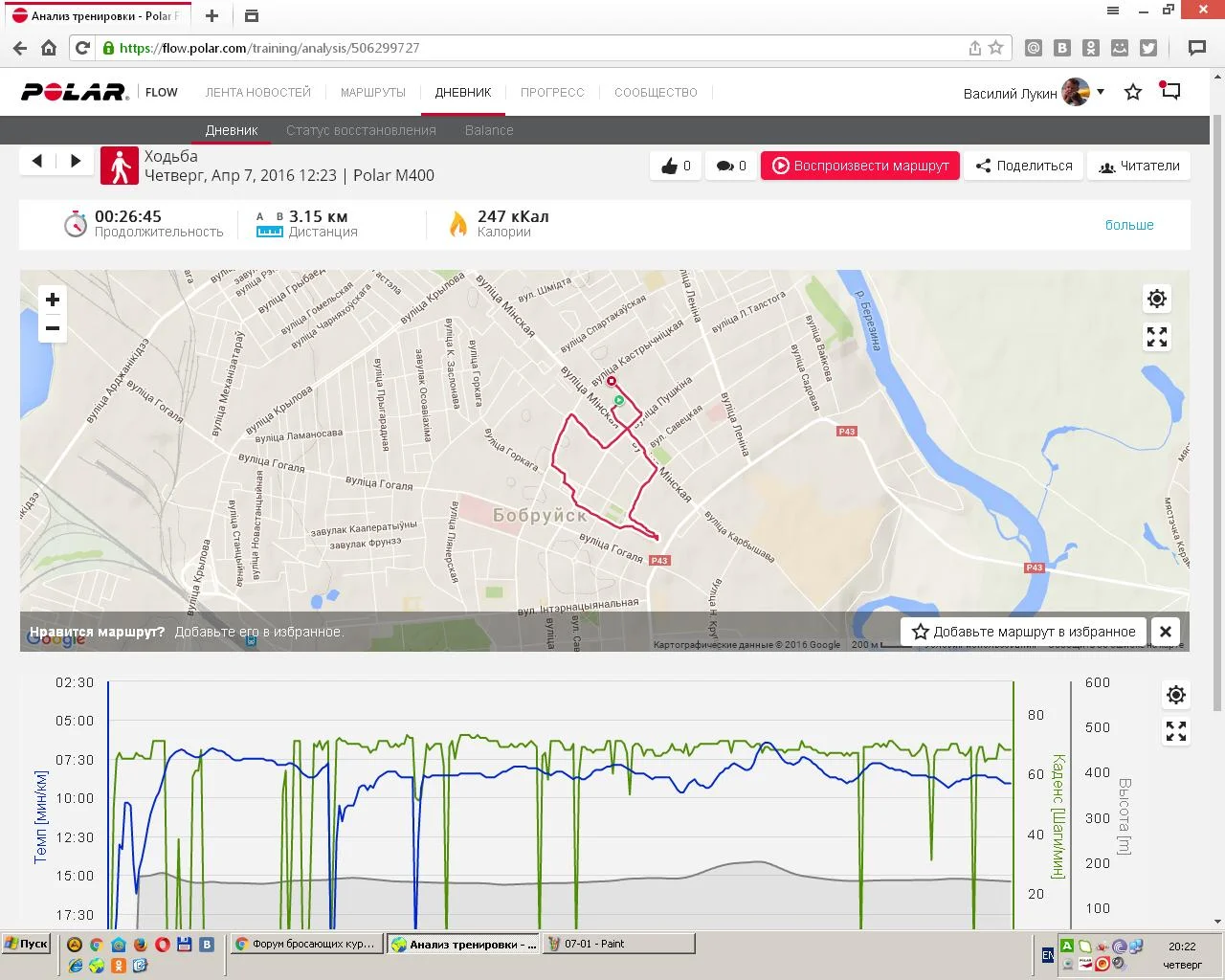Open Василий Лукин profile name
1225x980 pixels.
coord(1010,93)
